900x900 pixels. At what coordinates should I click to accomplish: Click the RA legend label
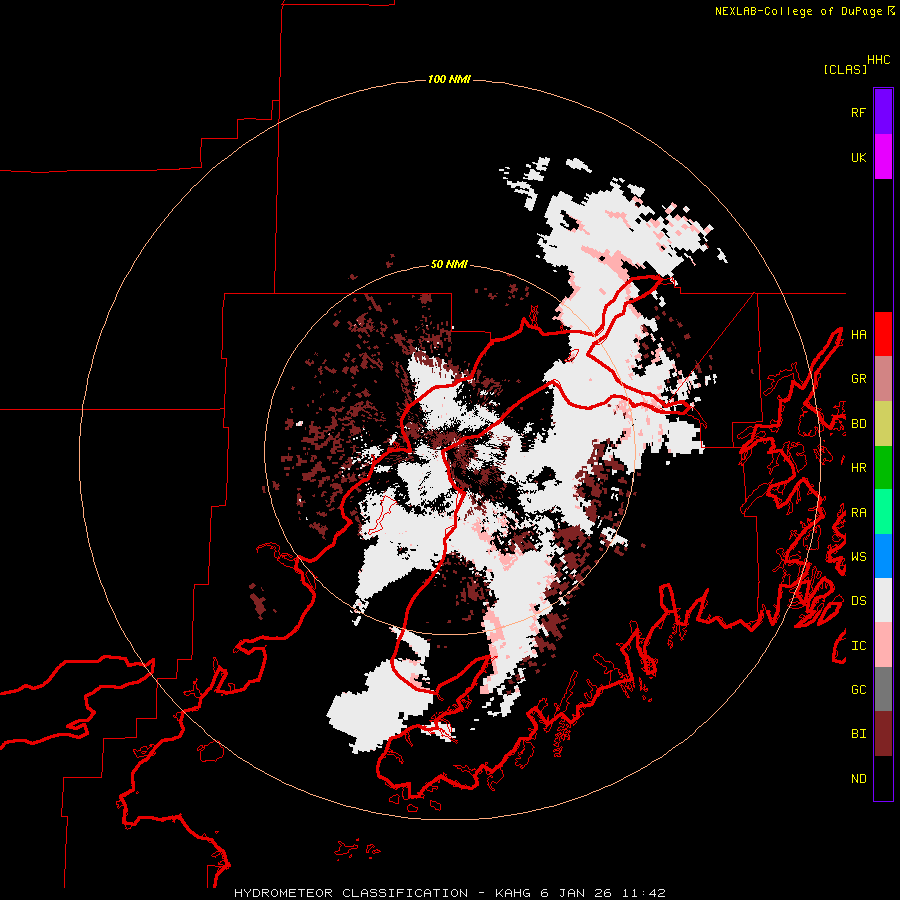coord(859,513)
